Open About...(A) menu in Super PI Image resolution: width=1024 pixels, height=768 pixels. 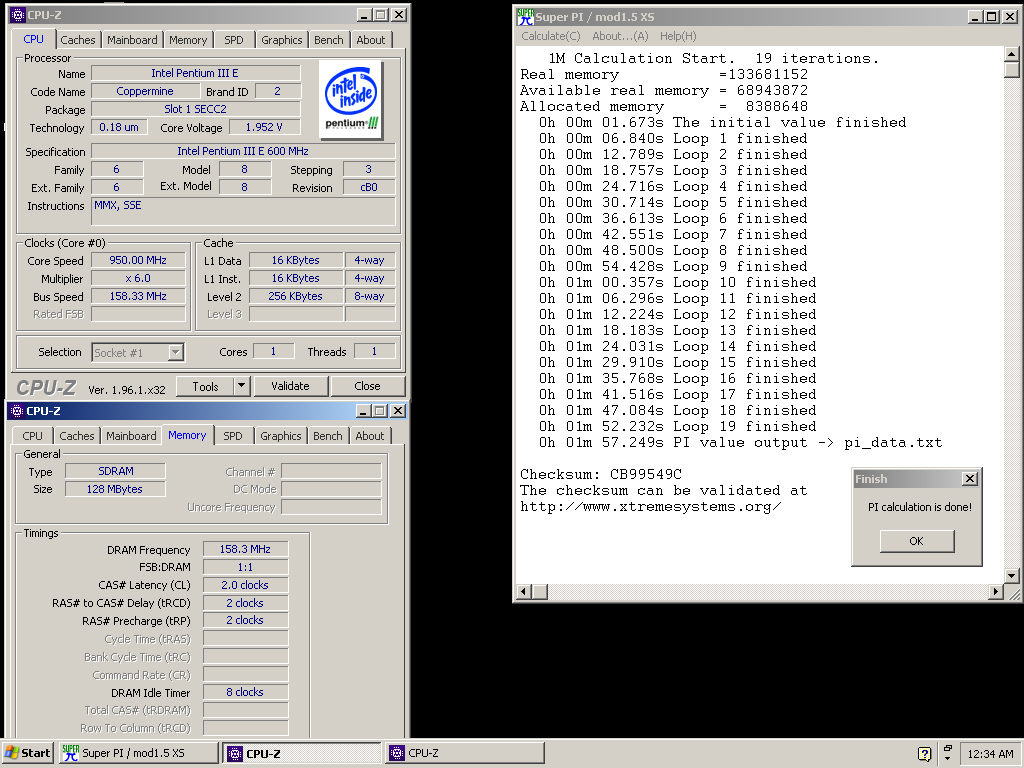[620, 37]
